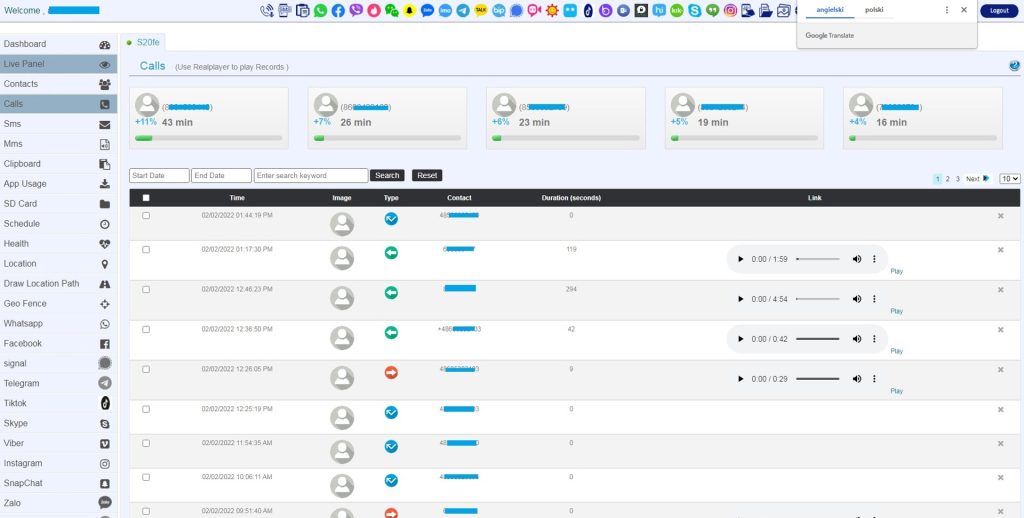Seek in the 0:29 recording progress bar
This screenshot has height=518, width=1024.
pyautogui.click(x=817, y=379)
